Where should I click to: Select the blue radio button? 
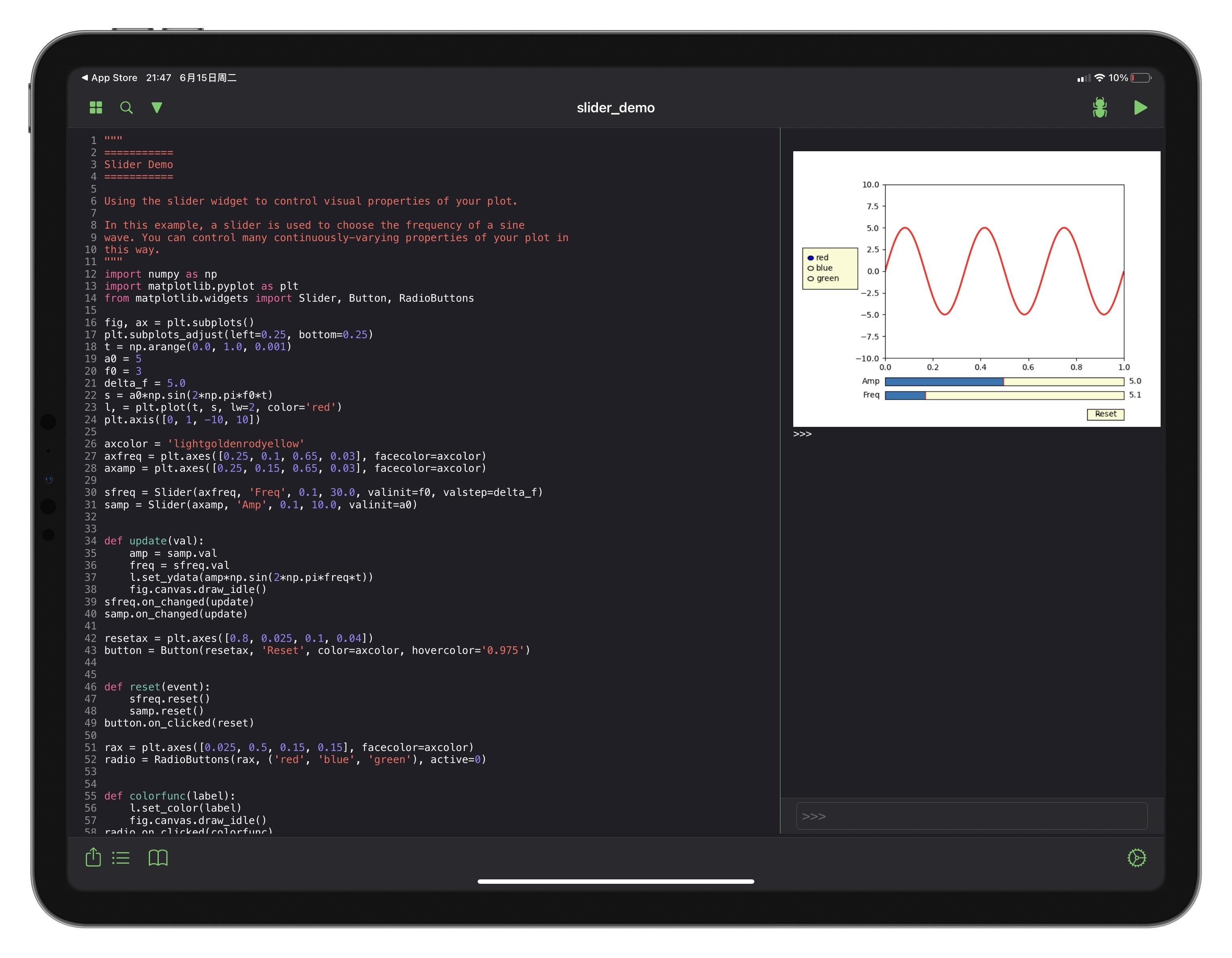811,268
